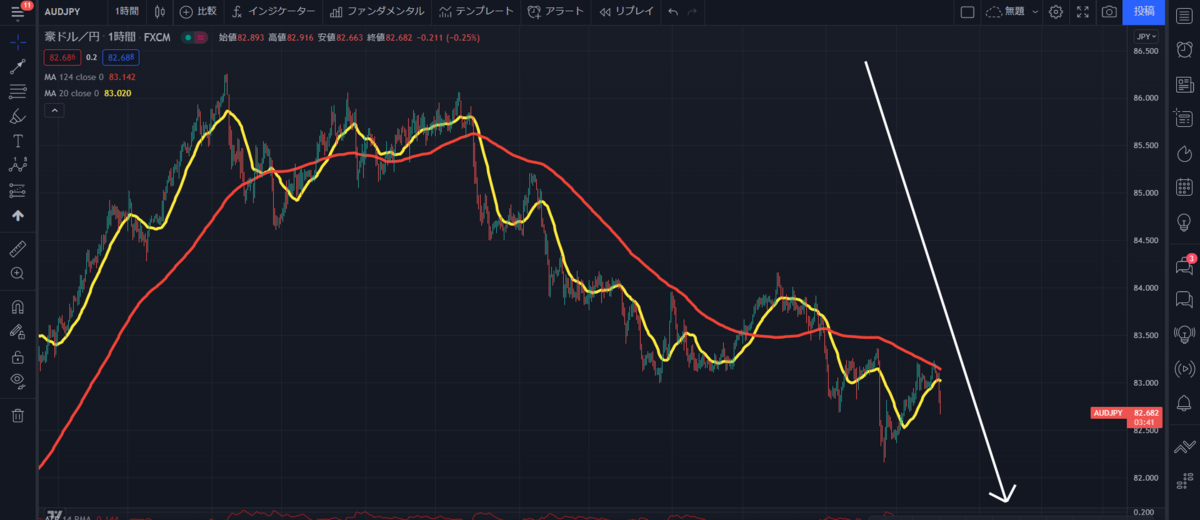The height and width of the screenshot is (520, 1200).
Task: Toggle lock all drawings padlock
Action: [x=17, y=356]
